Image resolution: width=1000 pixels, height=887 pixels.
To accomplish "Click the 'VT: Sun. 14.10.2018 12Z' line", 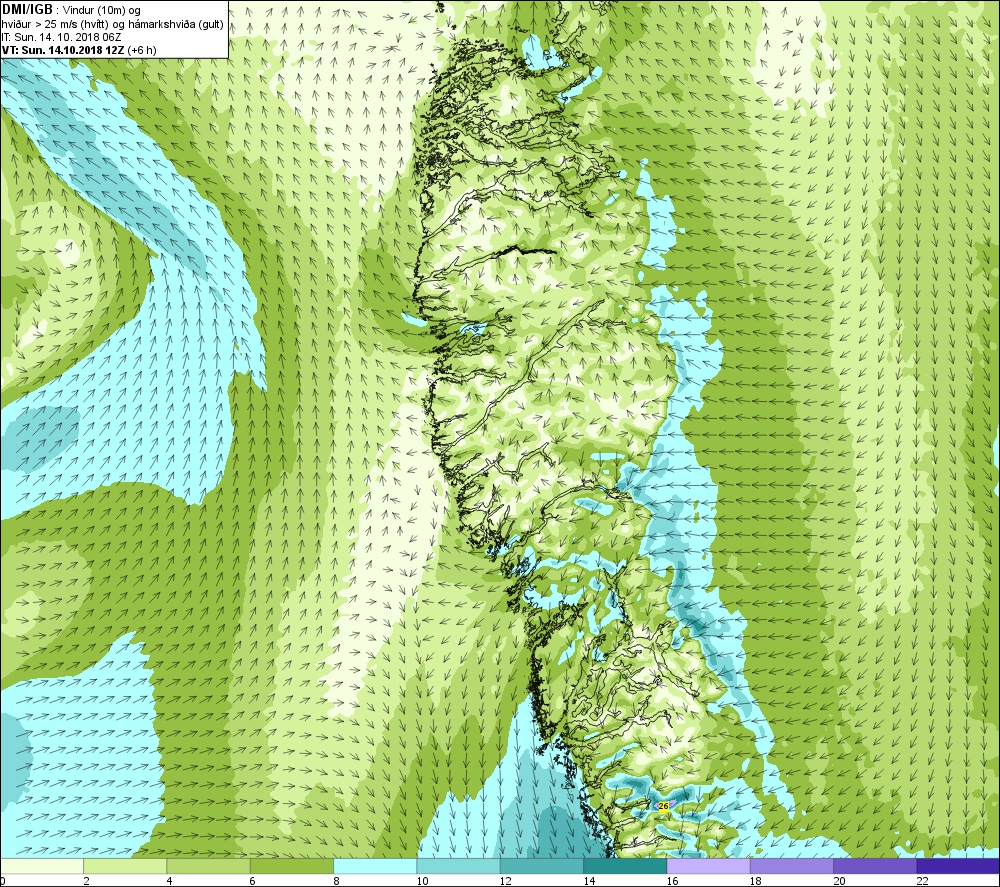I will point(63,50).
